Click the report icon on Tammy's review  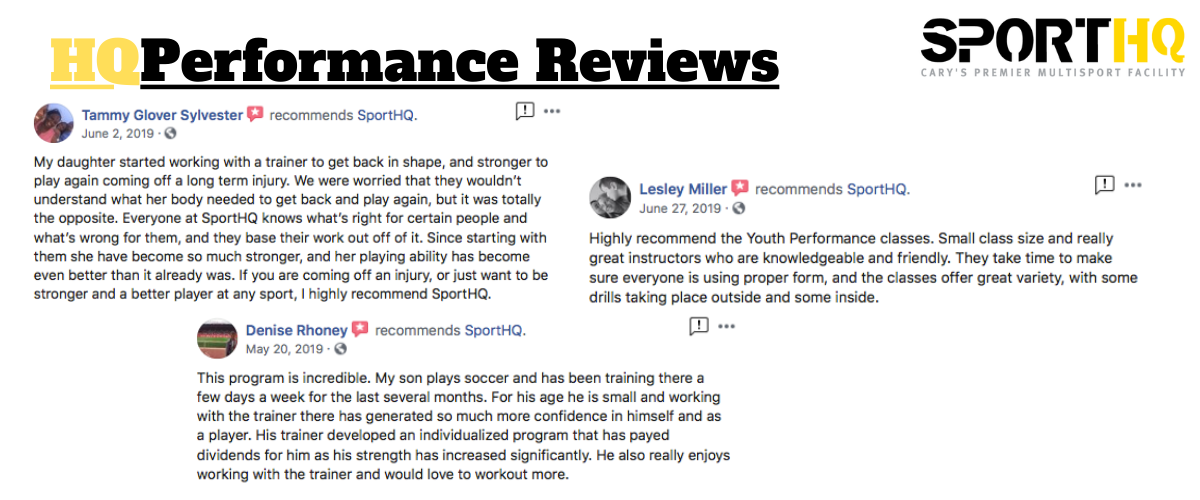coord(525,111)
